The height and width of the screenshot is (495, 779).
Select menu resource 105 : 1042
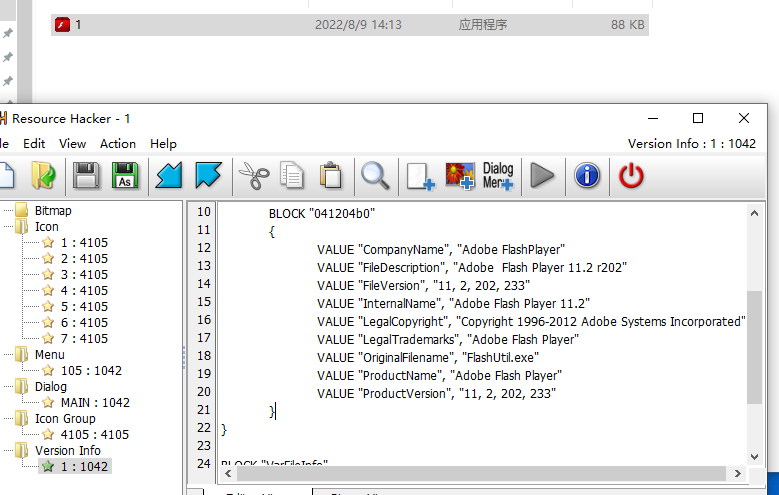(x=91, y=371)
